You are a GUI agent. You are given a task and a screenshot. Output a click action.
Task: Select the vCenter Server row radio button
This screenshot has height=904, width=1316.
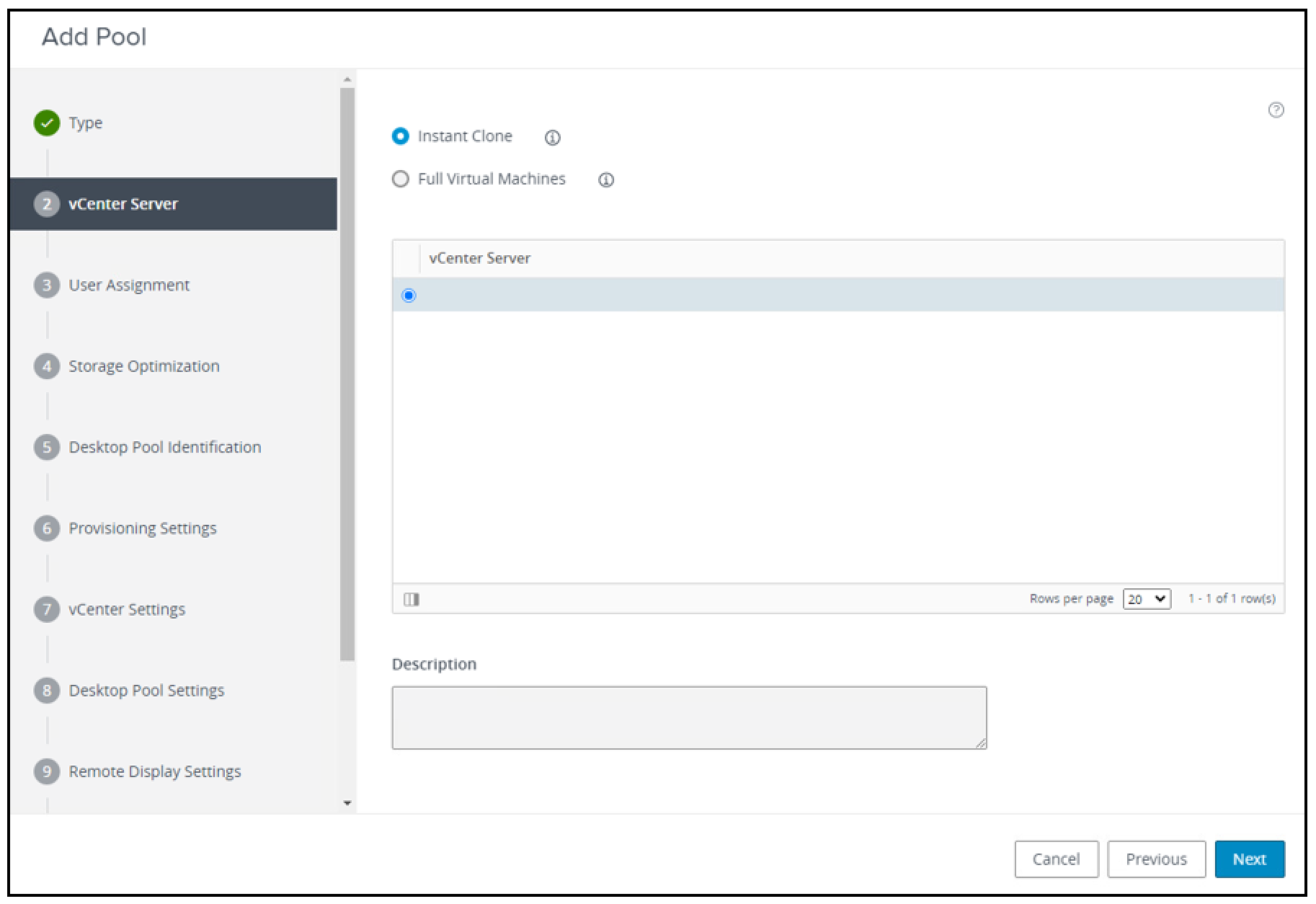(409, 295)
